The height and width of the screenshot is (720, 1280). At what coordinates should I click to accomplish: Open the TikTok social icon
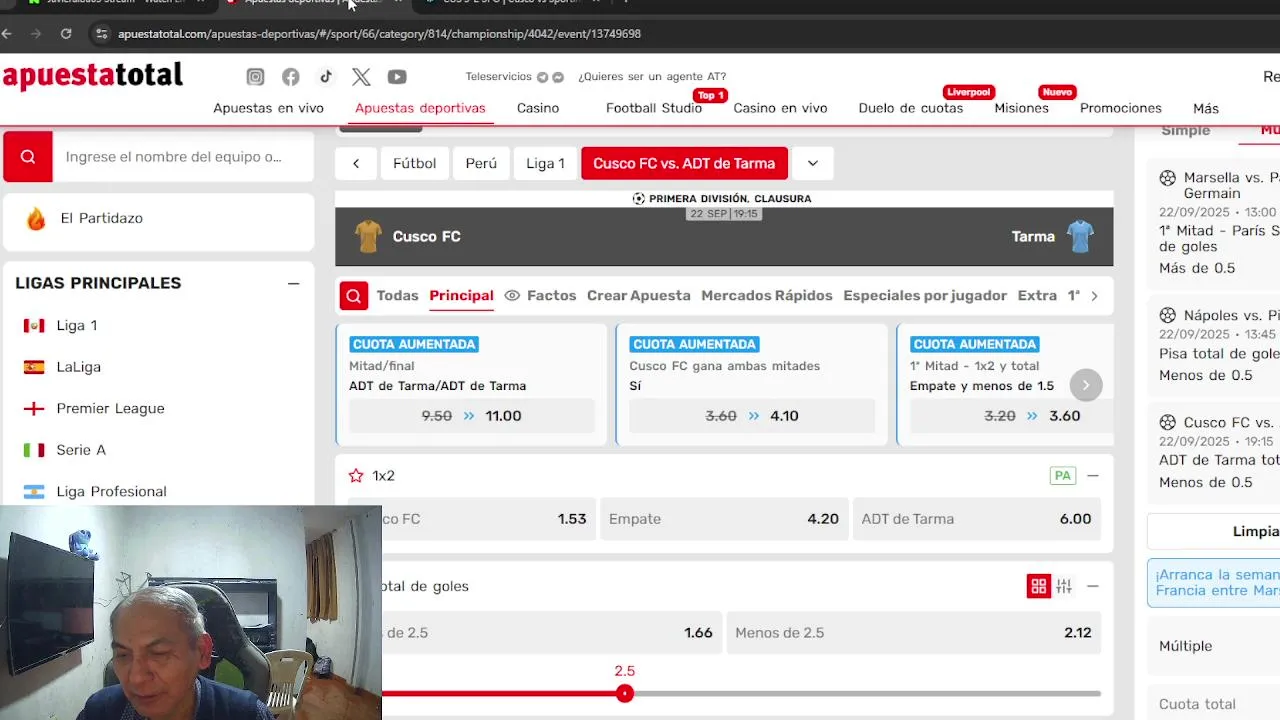tap(326, 77)
